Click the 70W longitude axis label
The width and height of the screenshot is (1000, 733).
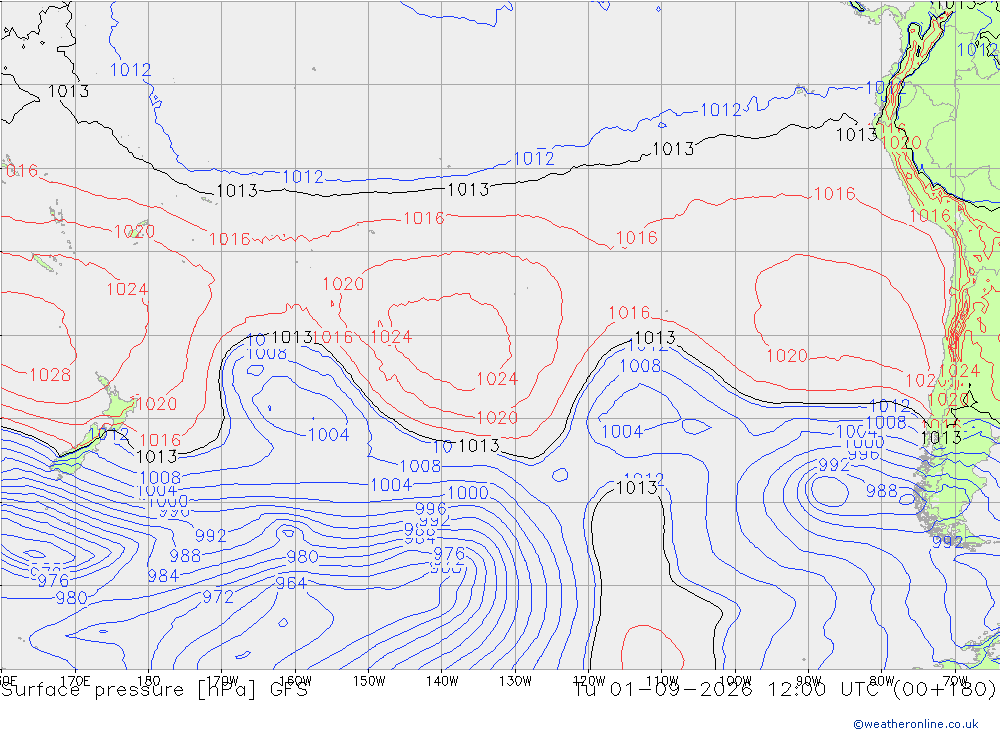click(x=955, y=681)
